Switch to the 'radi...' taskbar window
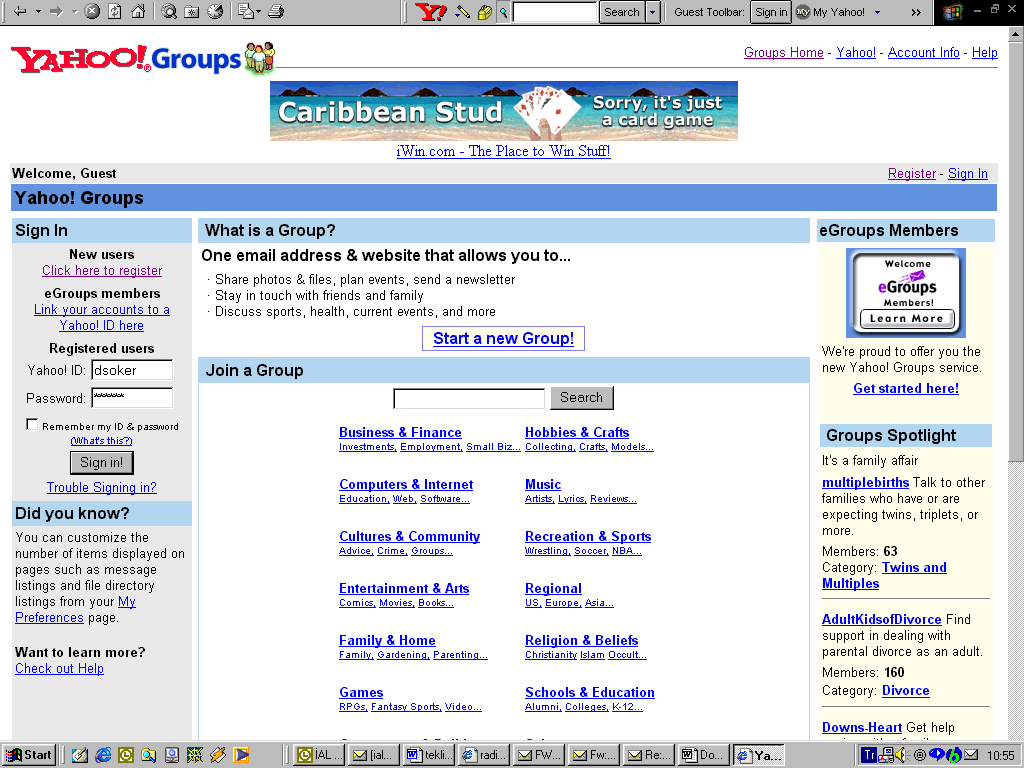1024x768 pixels. click(484, 755)
